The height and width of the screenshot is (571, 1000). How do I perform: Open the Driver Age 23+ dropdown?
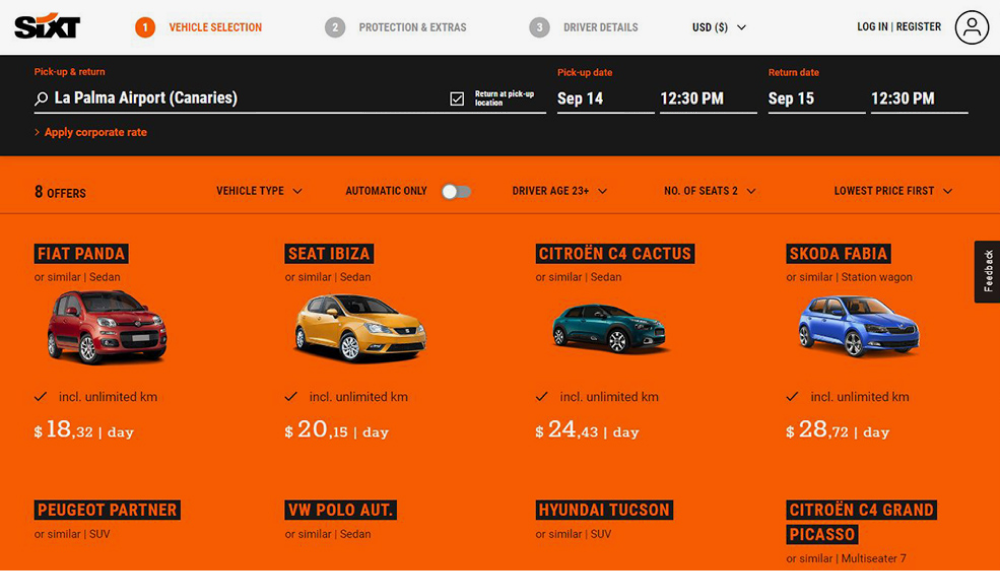click(x=559, y=191)
